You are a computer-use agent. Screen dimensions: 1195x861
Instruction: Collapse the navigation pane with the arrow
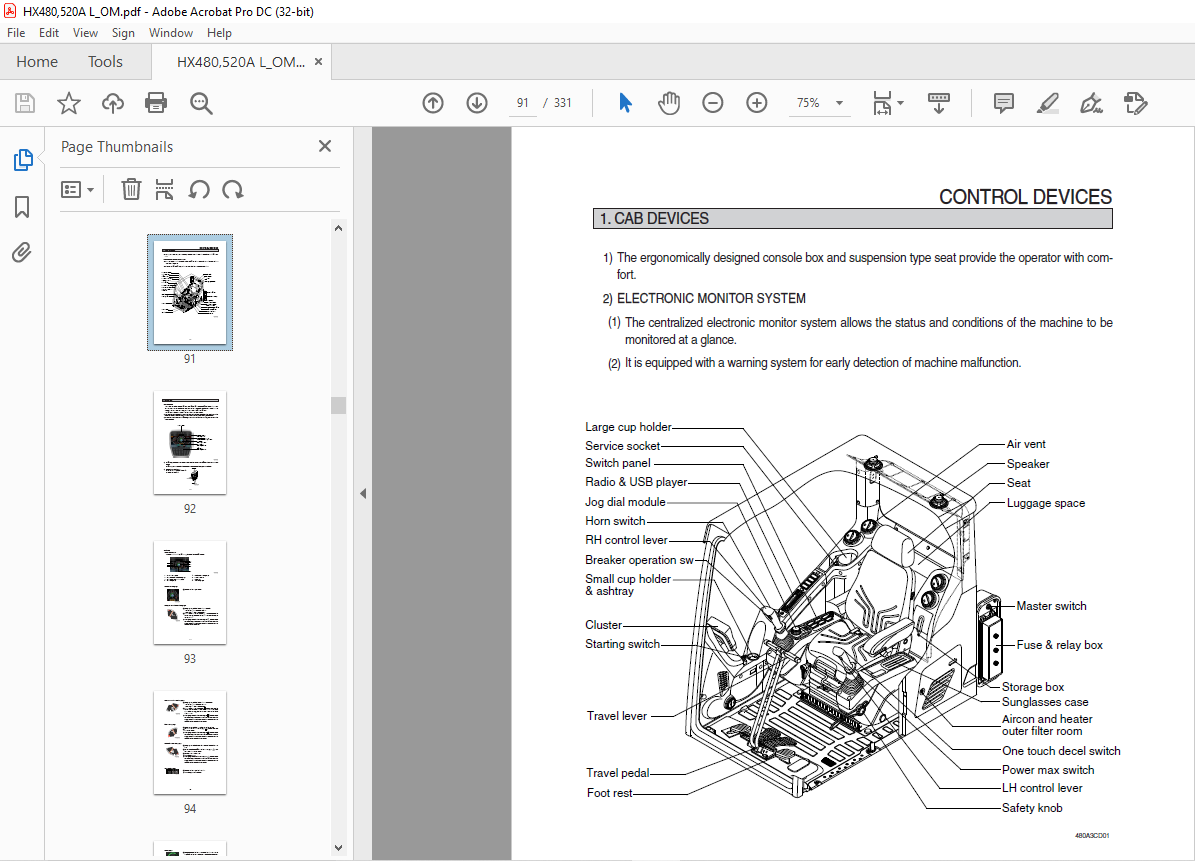(x=363, y=494)
